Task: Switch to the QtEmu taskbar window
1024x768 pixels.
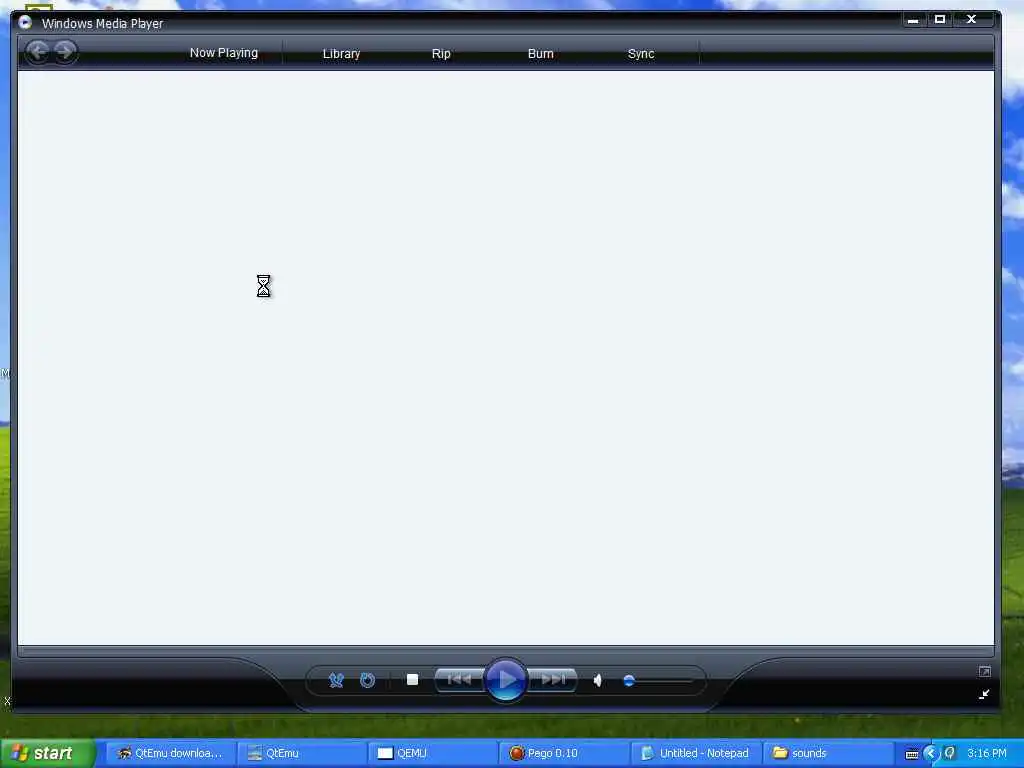Action: (301, 753)
